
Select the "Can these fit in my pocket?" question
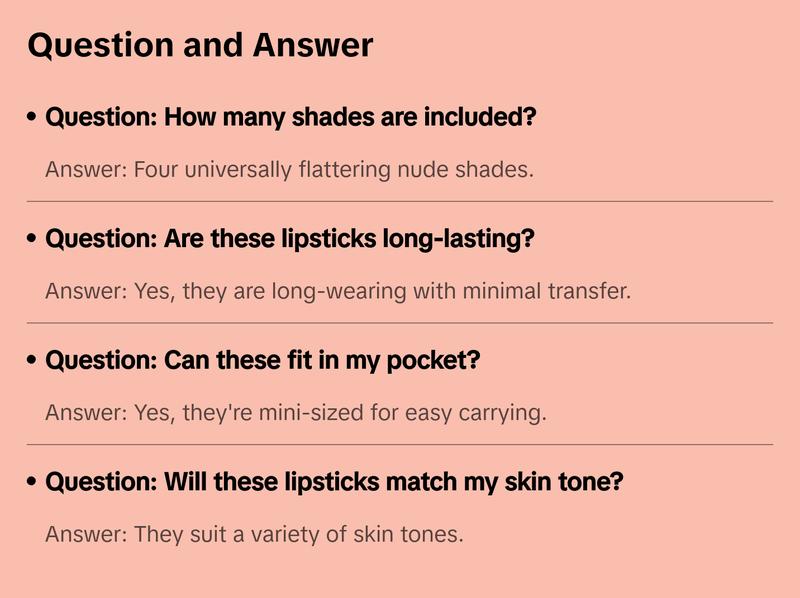(263, 360)
